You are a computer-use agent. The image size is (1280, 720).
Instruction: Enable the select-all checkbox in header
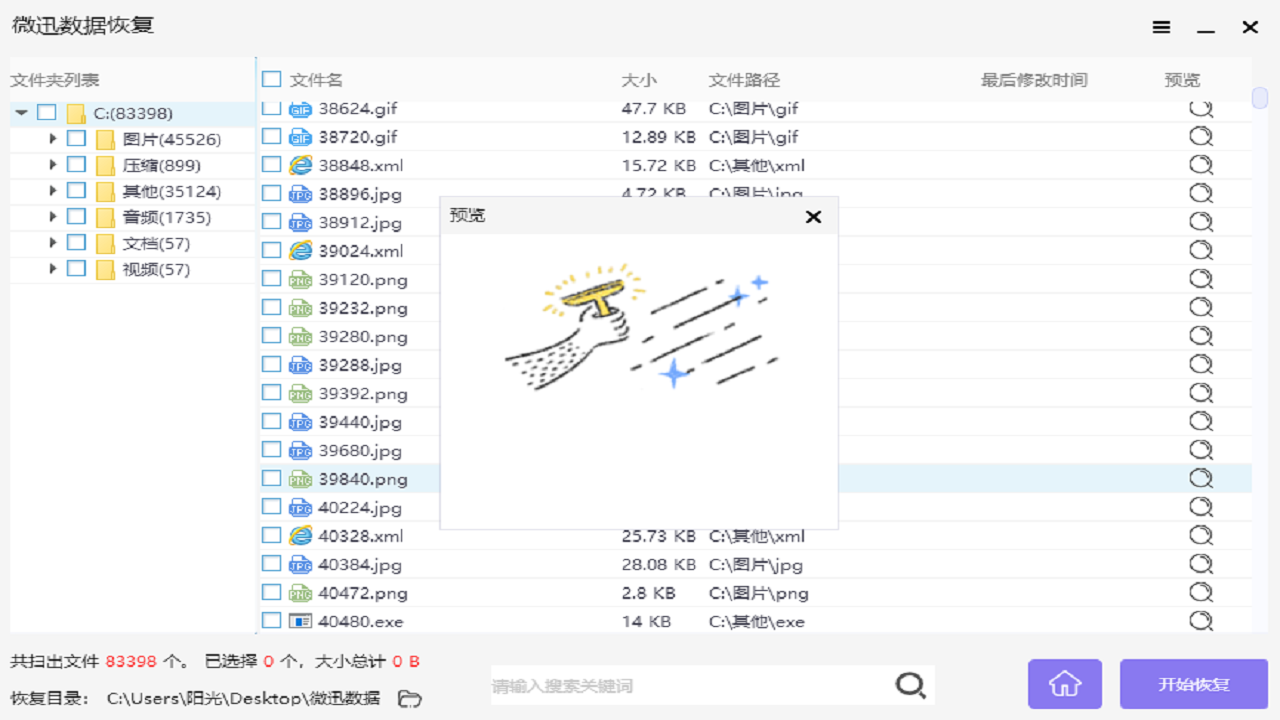coord(270,79)
